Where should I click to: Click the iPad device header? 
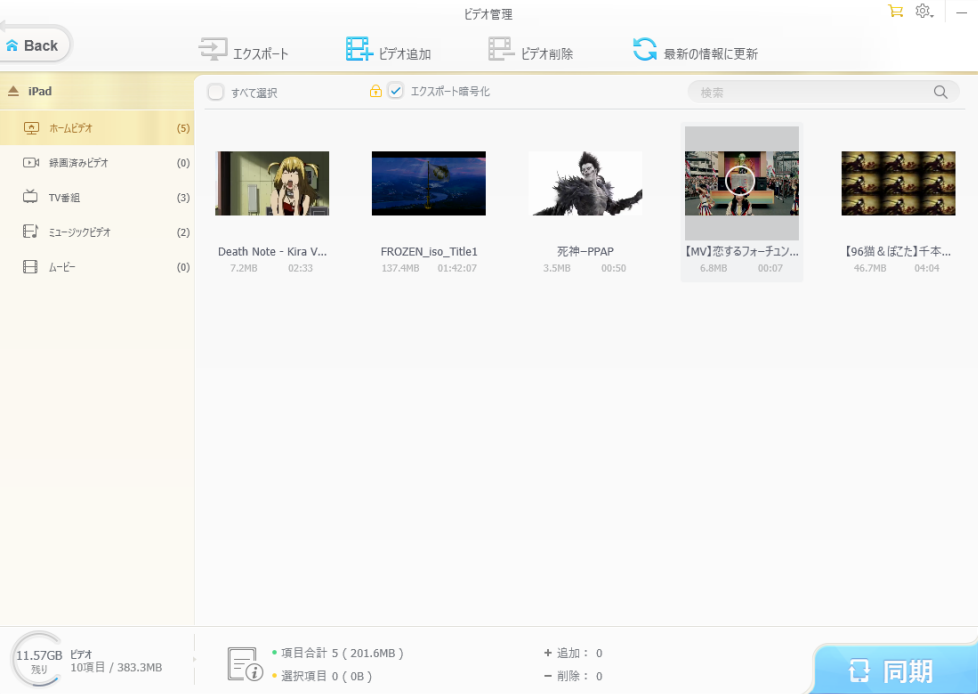pyautogui.click(x=97, y=91)
